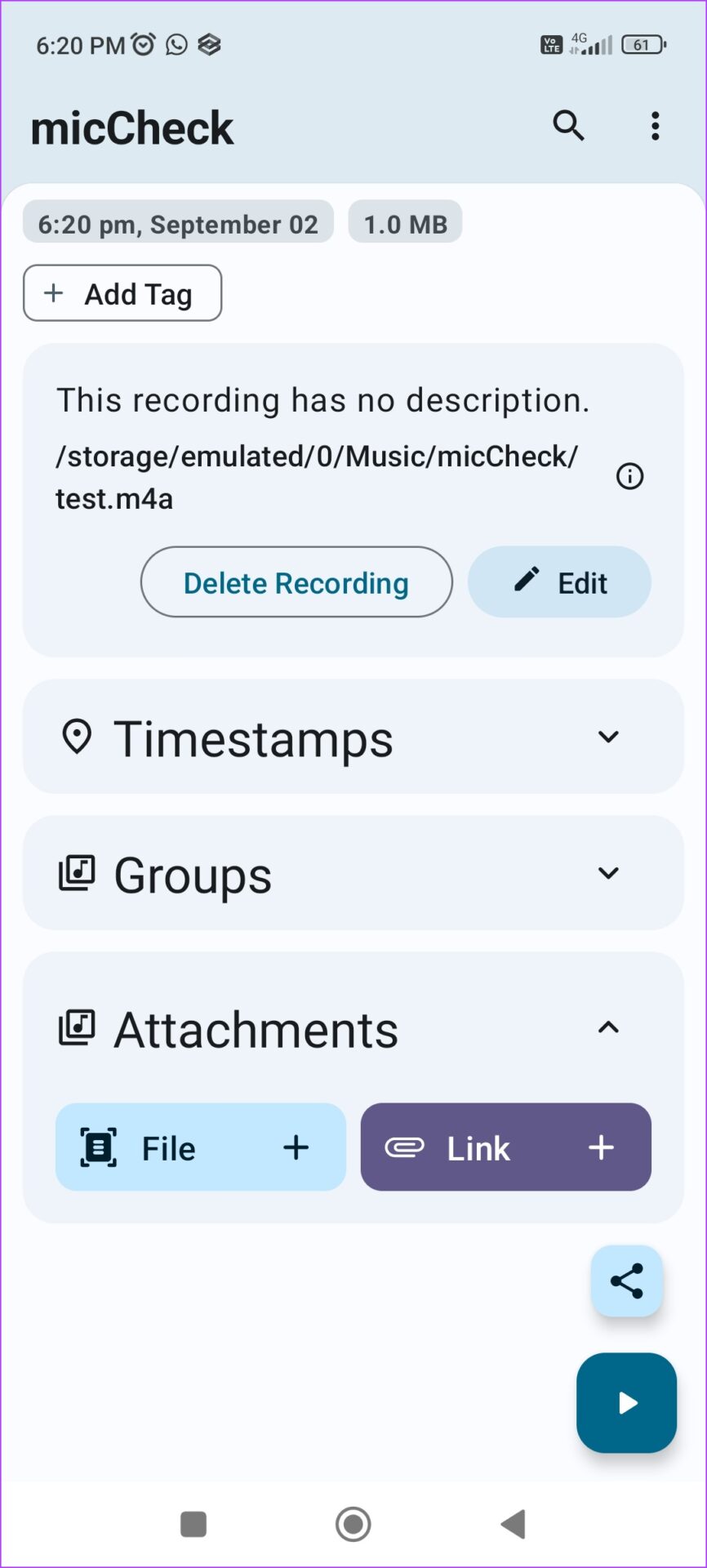Open the three-dot overflow menu
This screenshot has width=707, height=1568.
pos(655,127)
